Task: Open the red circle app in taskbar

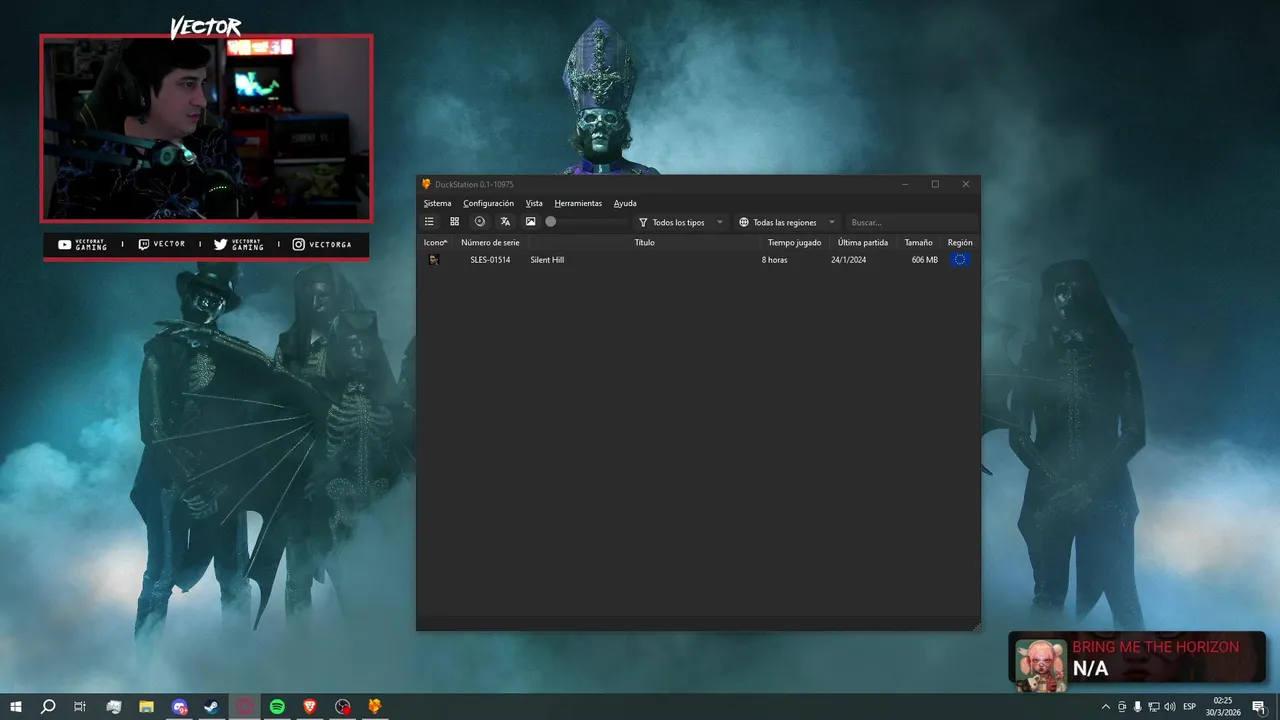Action: click(x=245, y=706)
